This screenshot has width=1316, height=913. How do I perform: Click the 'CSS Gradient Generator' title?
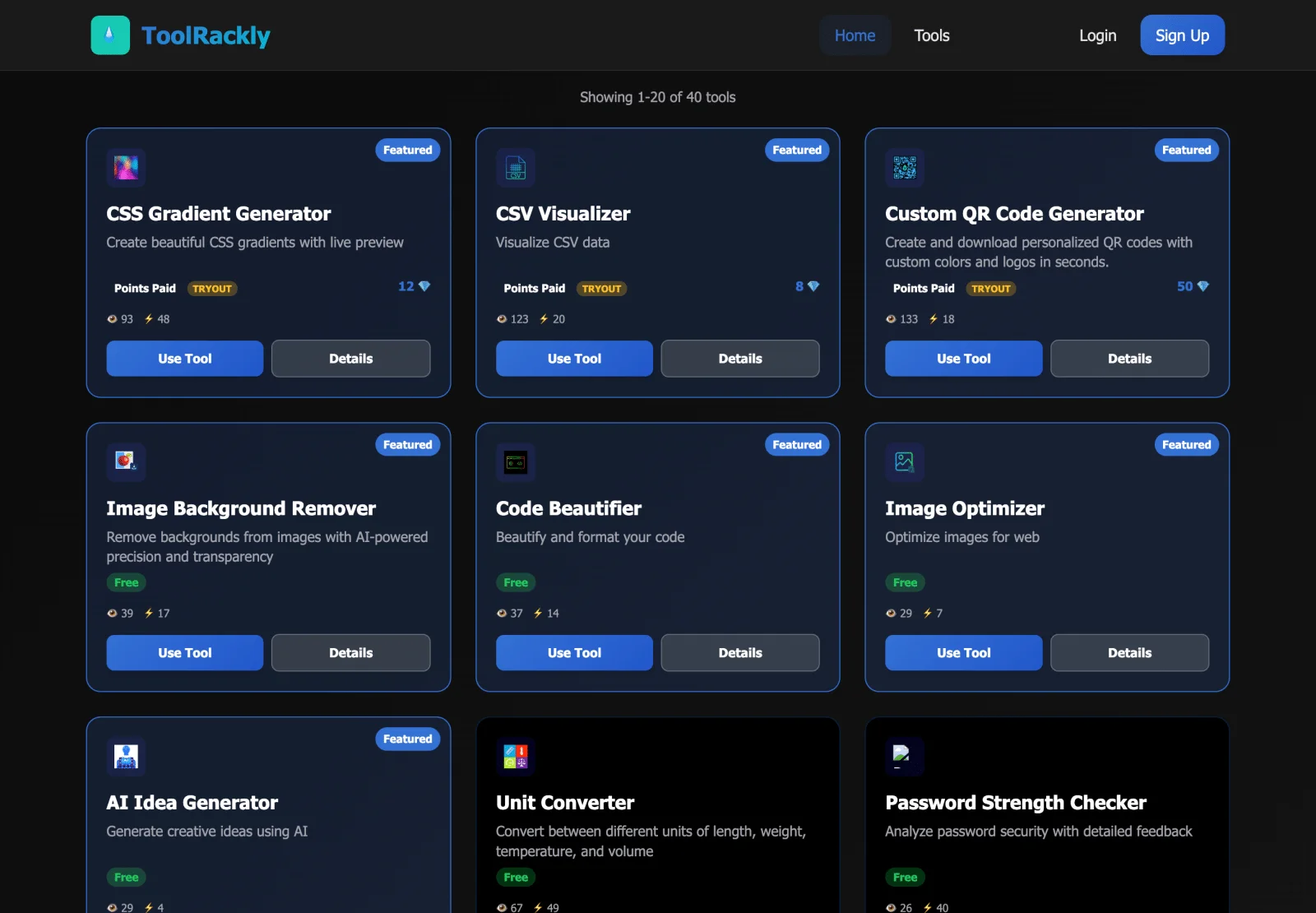tap(219, 214)
